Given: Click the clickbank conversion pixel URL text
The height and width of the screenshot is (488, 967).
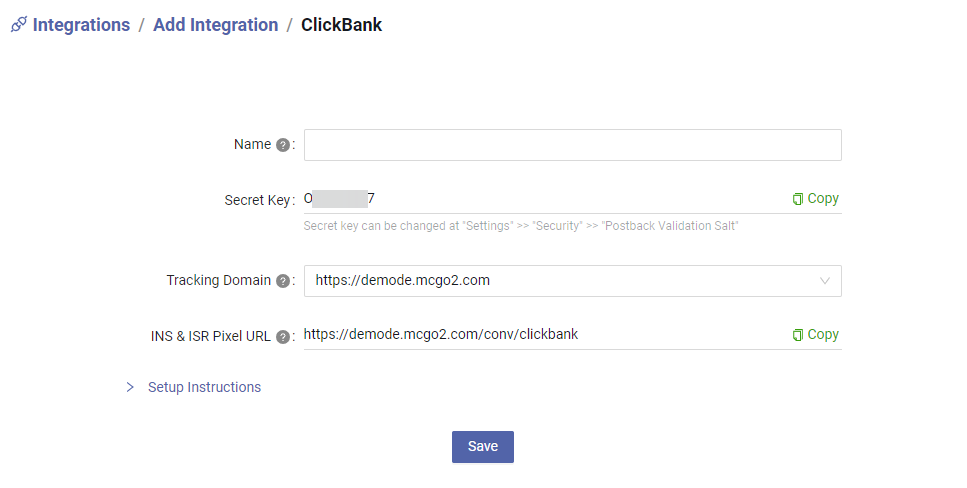Looking at the screenshot, I should click(441, 334).
